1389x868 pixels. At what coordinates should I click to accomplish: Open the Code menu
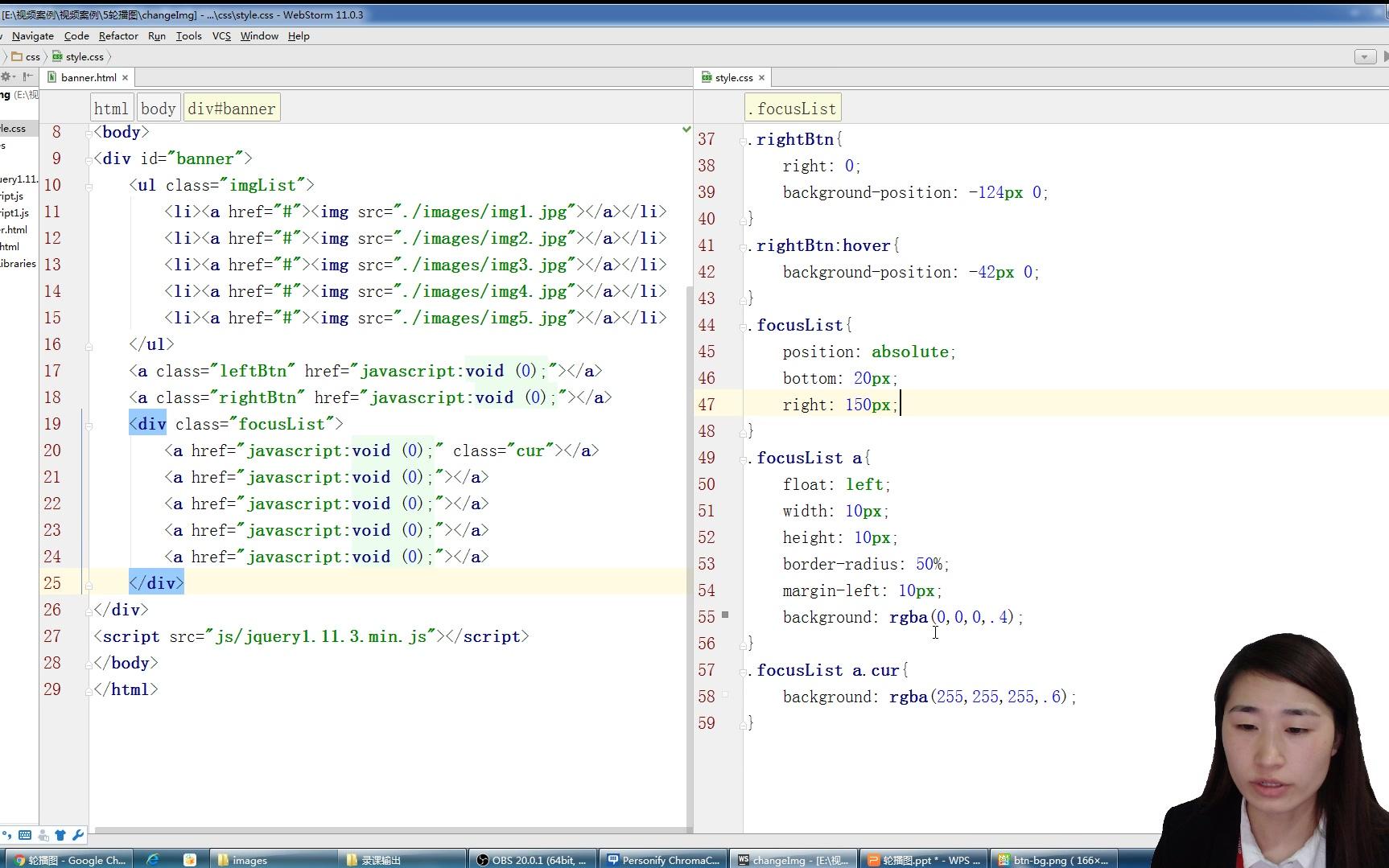point(76,35)
